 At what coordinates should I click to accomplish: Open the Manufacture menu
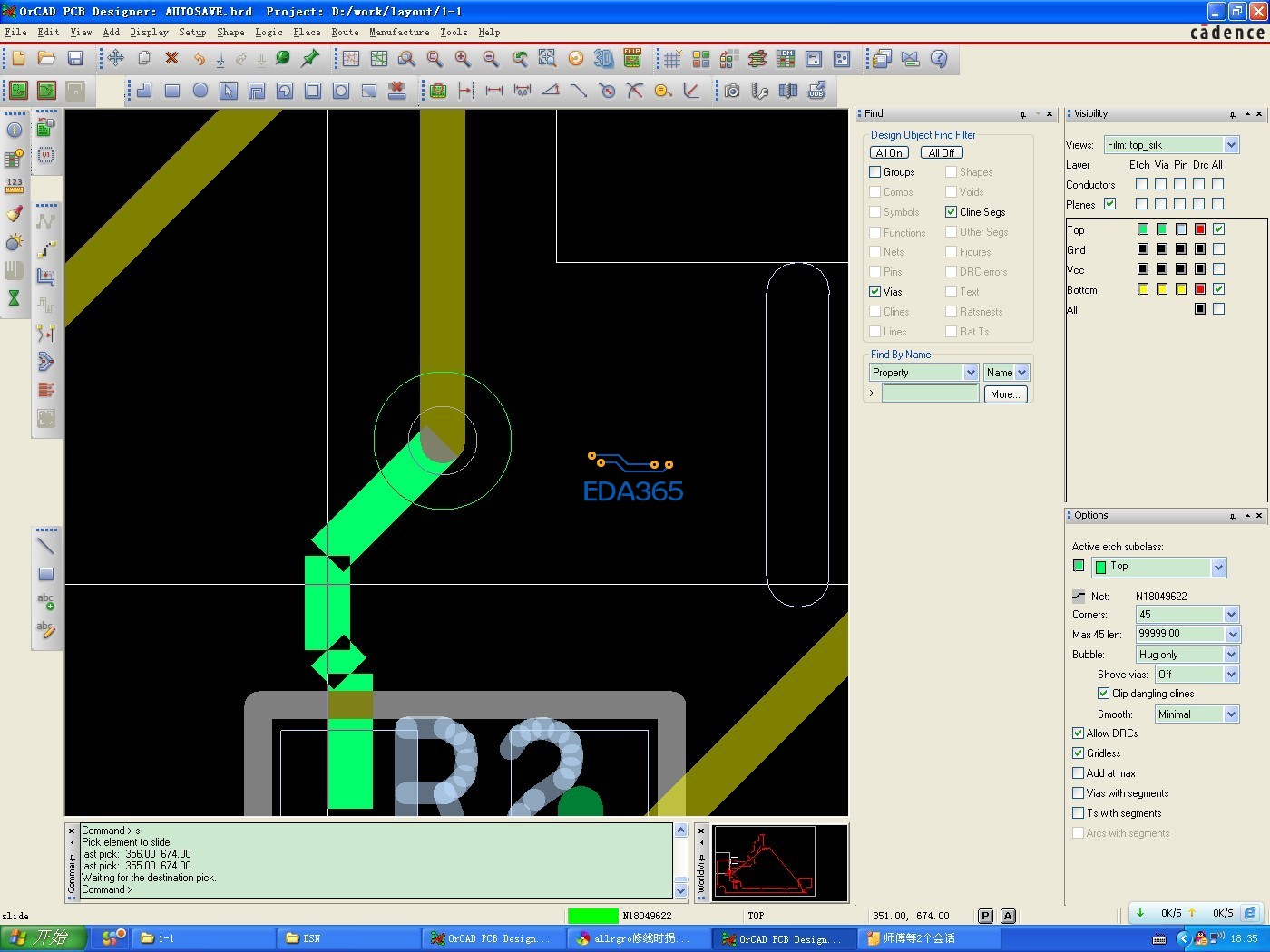399,32
